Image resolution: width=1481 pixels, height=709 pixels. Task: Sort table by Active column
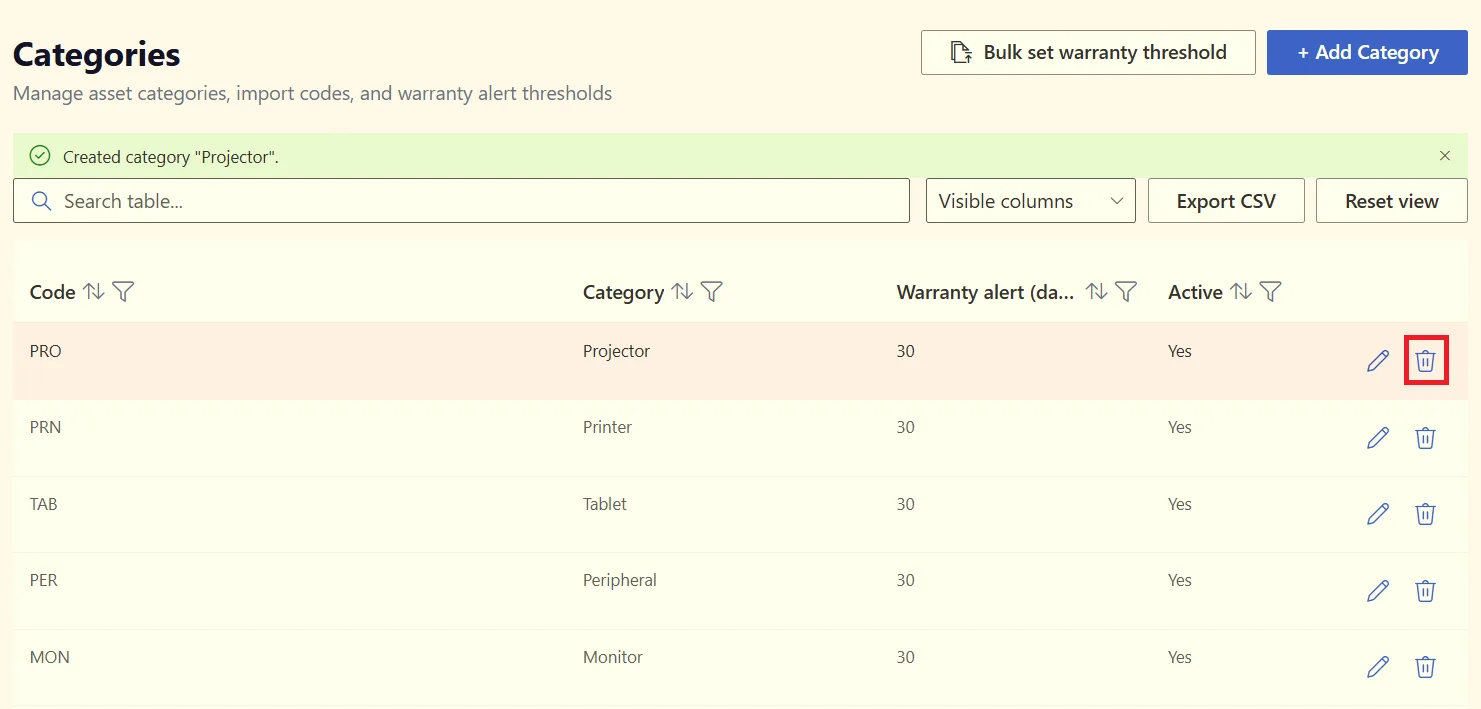point(1241,291)
